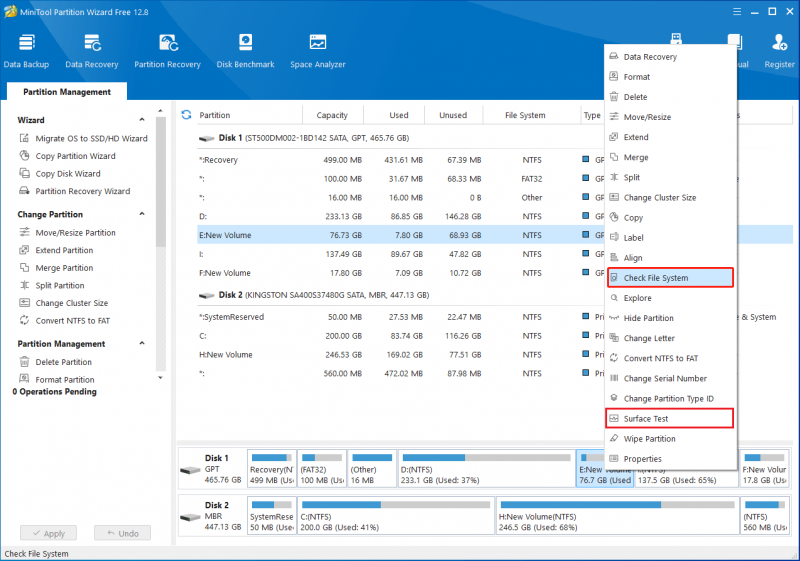This screenshot has width=800, height=561.
Task: Launch Data Recovery from the toolbar
Action: point(92,51)
